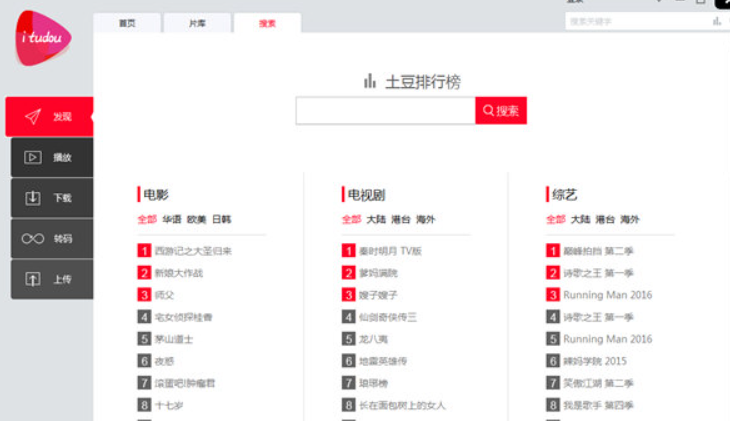This screenshot has height=421, width=730.
Task: Open movie 茅山道士 ranked fifth
Action: (x=174, y=339)
